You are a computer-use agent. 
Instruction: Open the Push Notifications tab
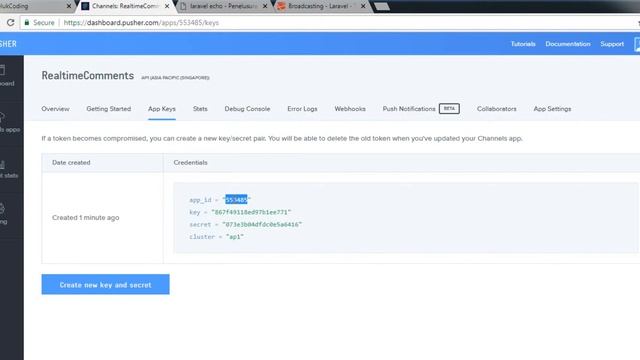[409, 109]
